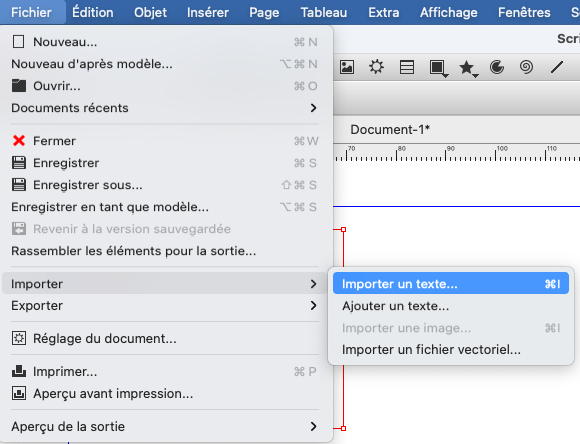
Task: Switch to the Document-1* tab
Action: (x=390, y=130)
